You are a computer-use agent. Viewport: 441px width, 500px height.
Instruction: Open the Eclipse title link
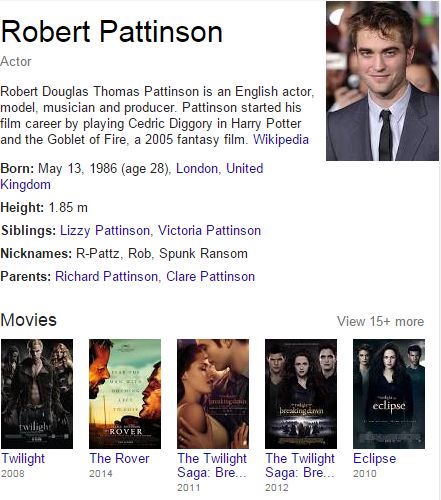(x=374, y=459)
